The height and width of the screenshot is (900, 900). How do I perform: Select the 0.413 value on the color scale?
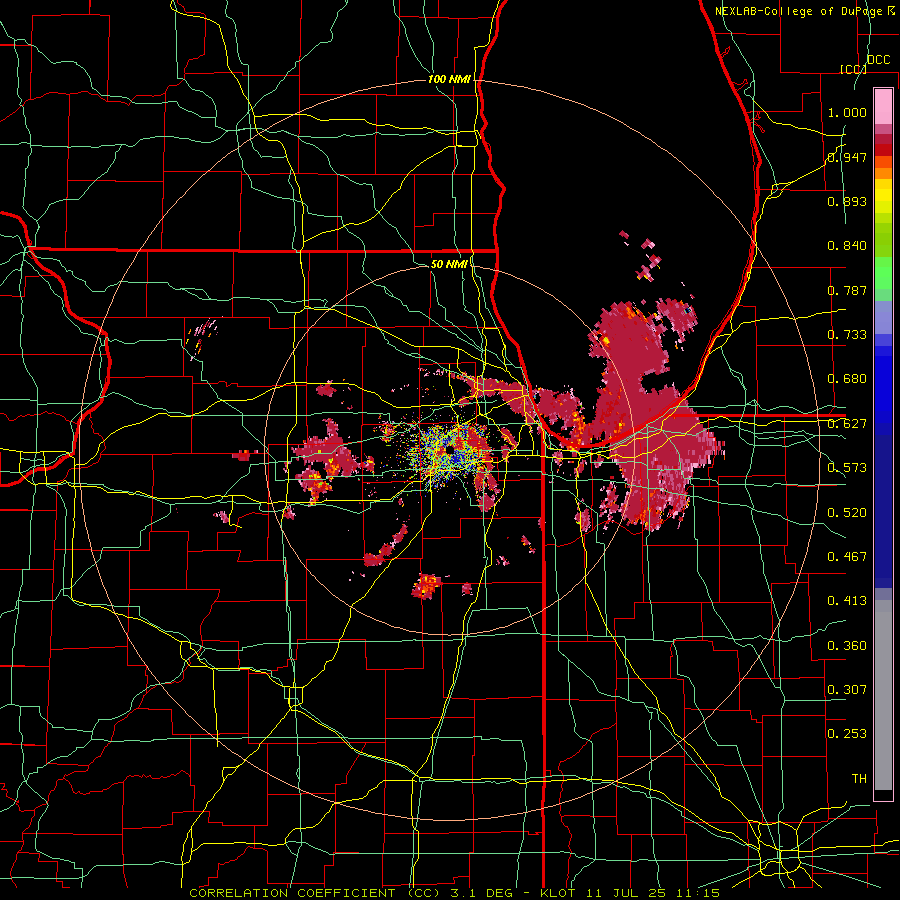click(x=847, y=601)
